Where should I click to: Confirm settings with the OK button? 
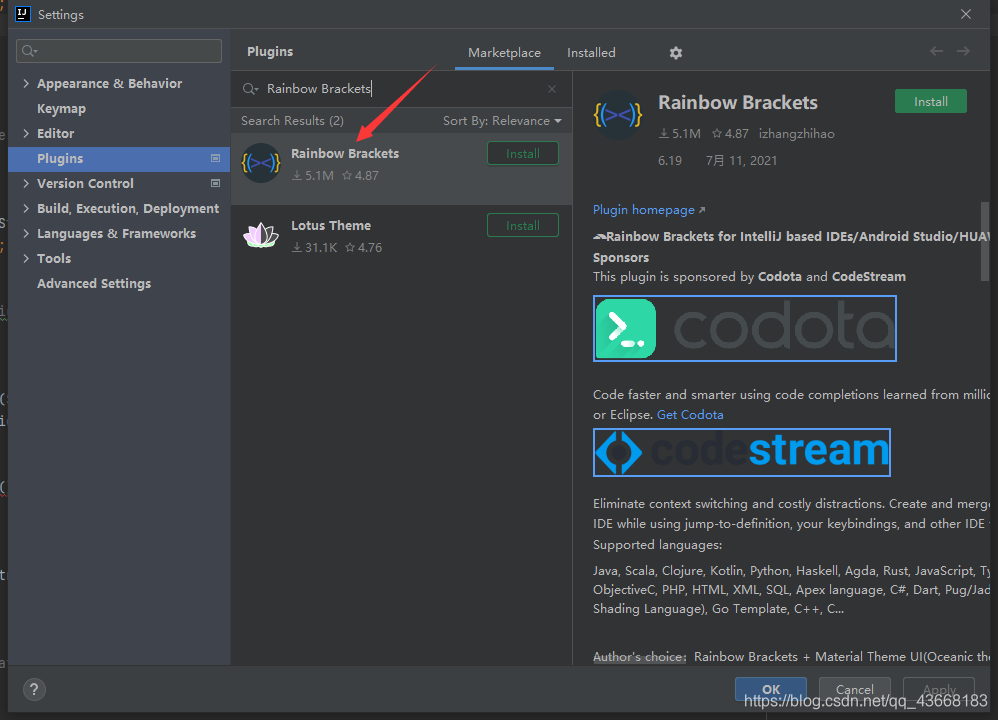[771, 689]
